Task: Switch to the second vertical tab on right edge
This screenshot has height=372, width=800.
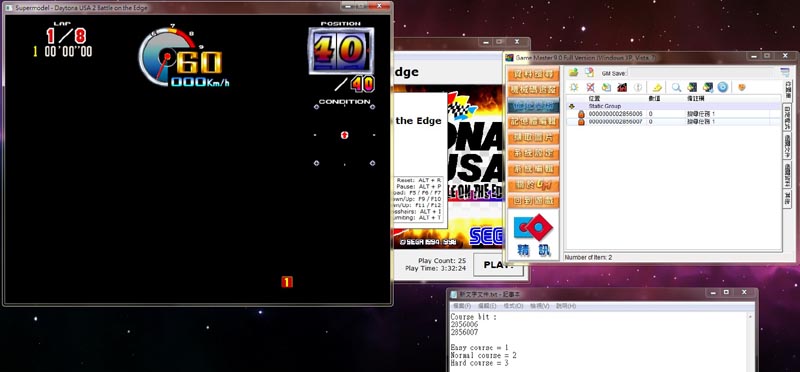Action: click(787, 117)
